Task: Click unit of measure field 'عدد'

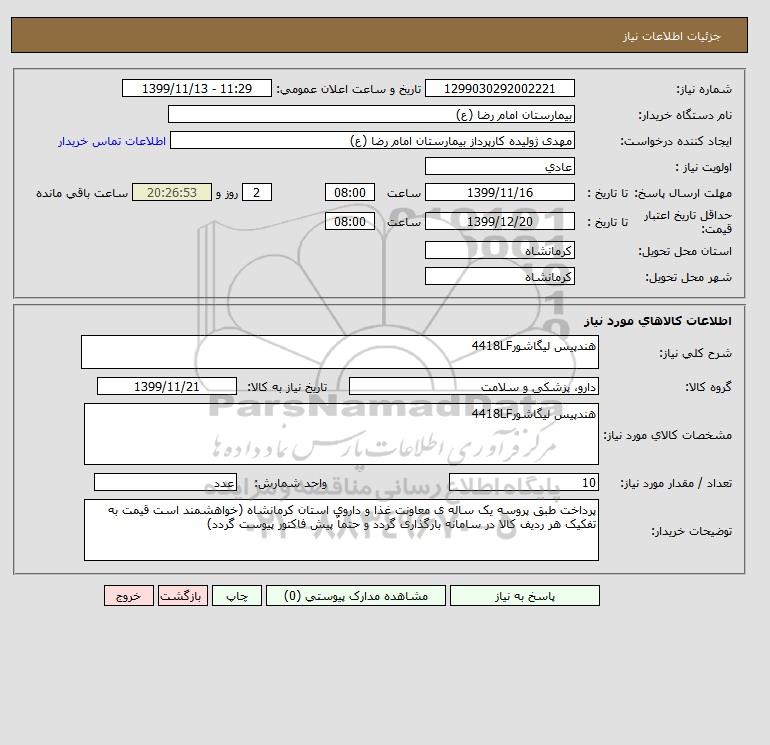Action: tap(165, 483)
